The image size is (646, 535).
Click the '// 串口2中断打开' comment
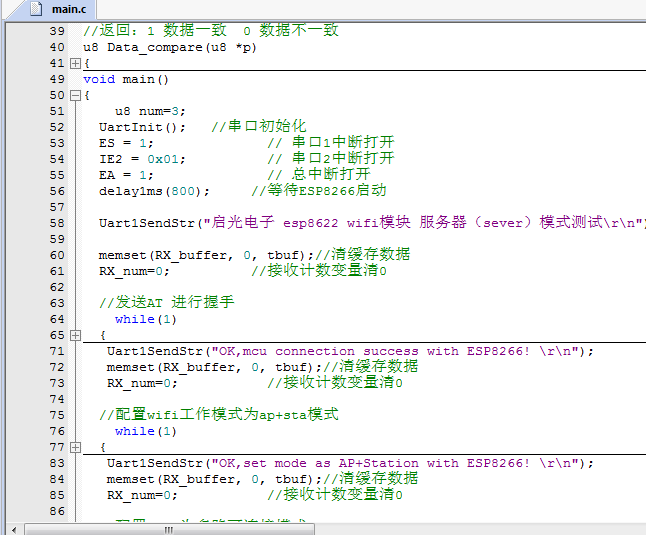331,158
